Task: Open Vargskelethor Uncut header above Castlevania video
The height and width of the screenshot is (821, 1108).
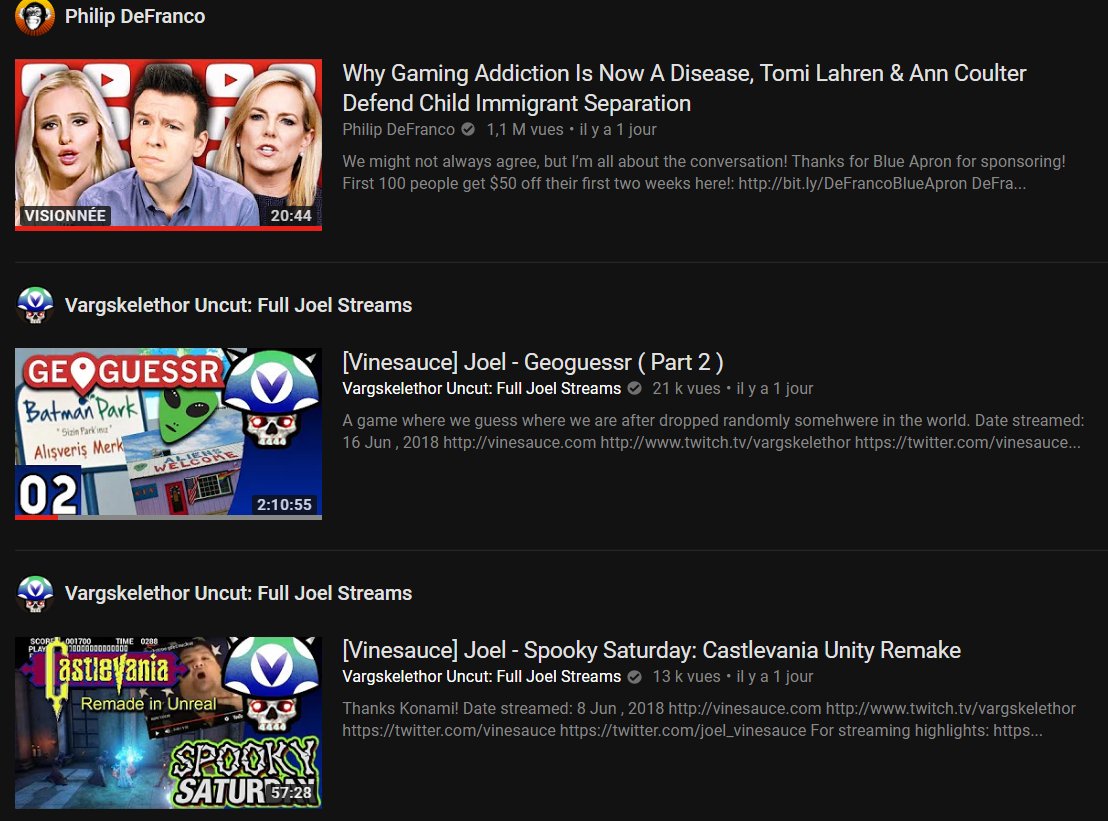Action: tap(238, 593)
